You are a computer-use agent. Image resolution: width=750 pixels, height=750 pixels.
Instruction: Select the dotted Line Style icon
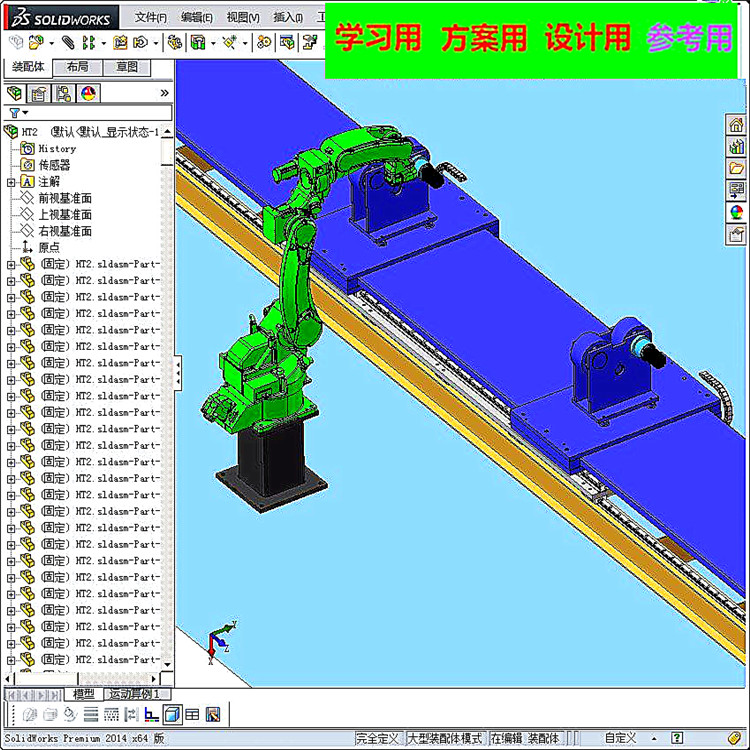(x=111, y=715)
